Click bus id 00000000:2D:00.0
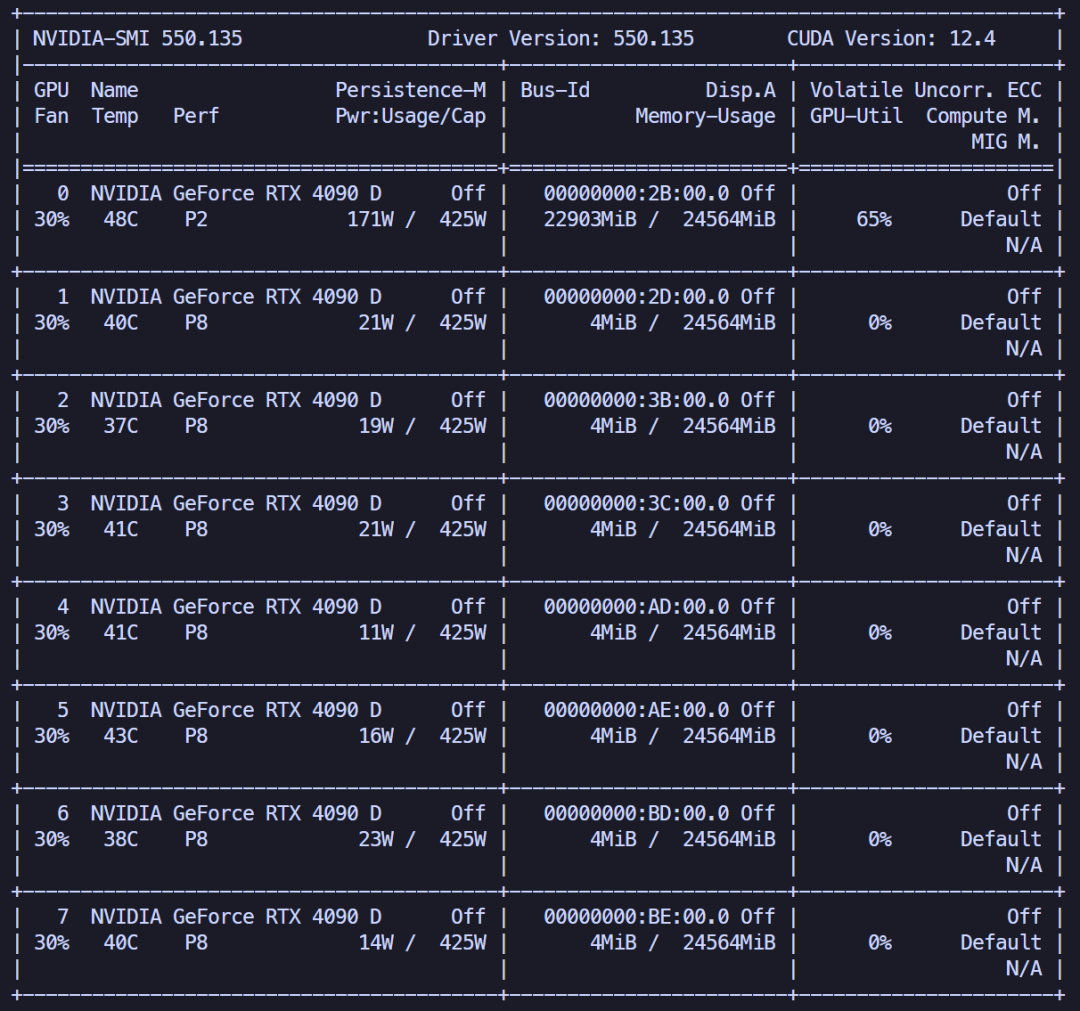This screenshot has height=1011, width=1080. 636,297
